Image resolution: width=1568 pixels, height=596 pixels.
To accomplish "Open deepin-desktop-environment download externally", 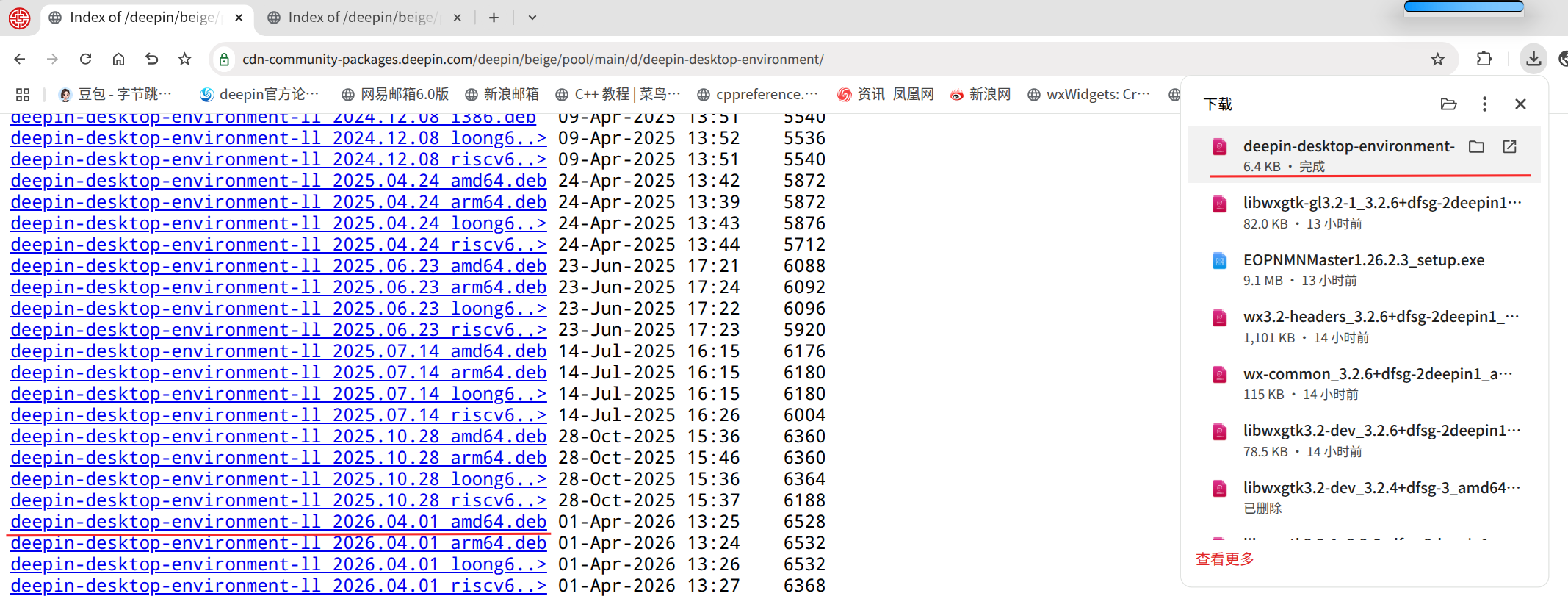I will point(1510,147).
